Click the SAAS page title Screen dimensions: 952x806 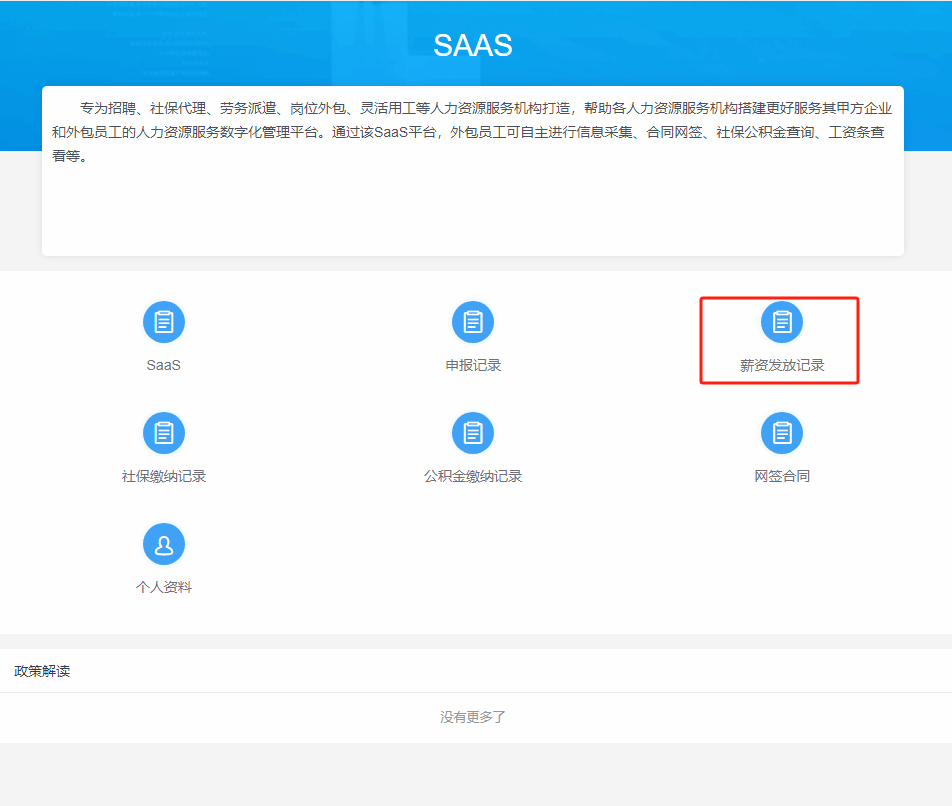click(x=473, y=45)
